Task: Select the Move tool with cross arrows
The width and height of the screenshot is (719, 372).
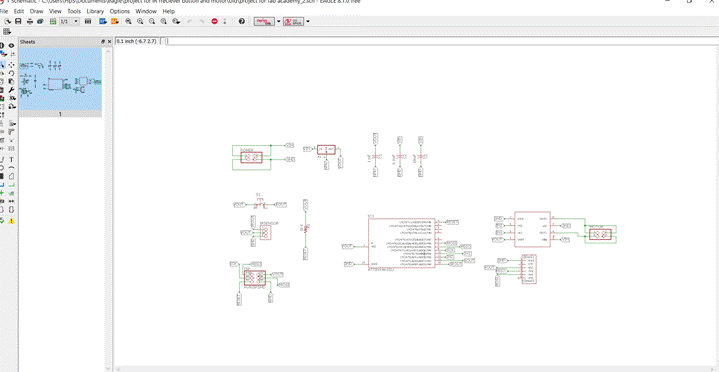Action: (x=12, y=65)
